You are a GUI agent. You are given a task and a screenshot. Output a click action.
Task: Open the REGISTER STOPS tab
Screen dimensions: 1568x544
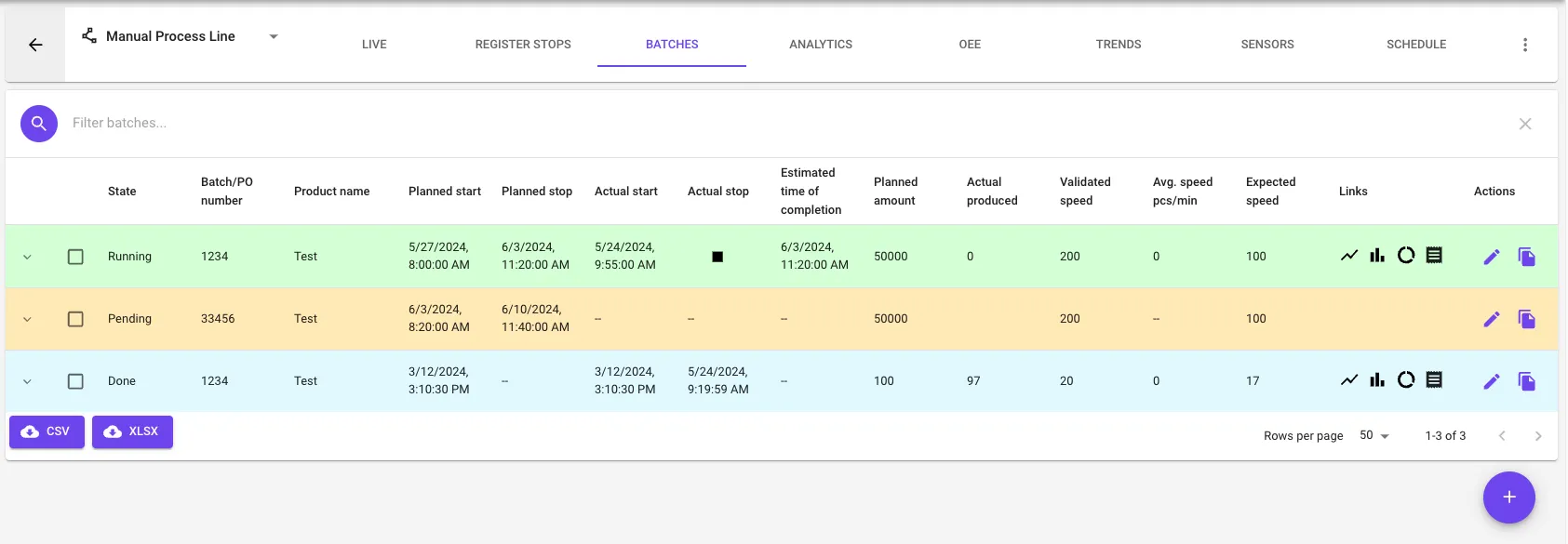[523, 44]
